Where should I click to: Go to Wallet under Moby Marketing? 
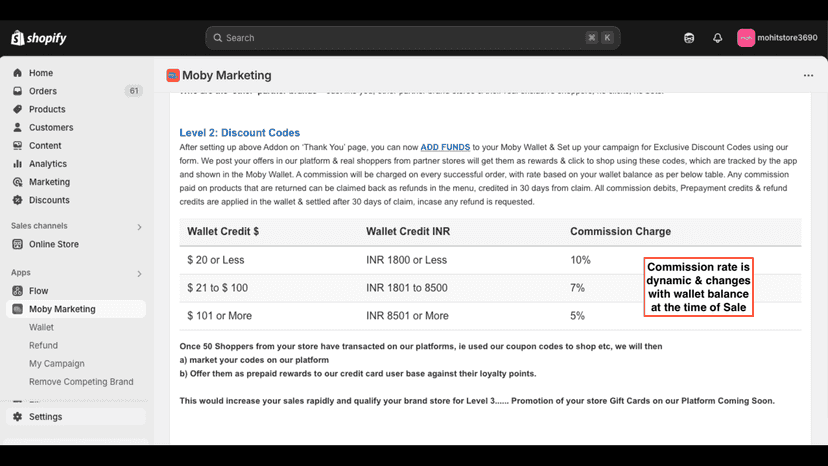point(41,328)
